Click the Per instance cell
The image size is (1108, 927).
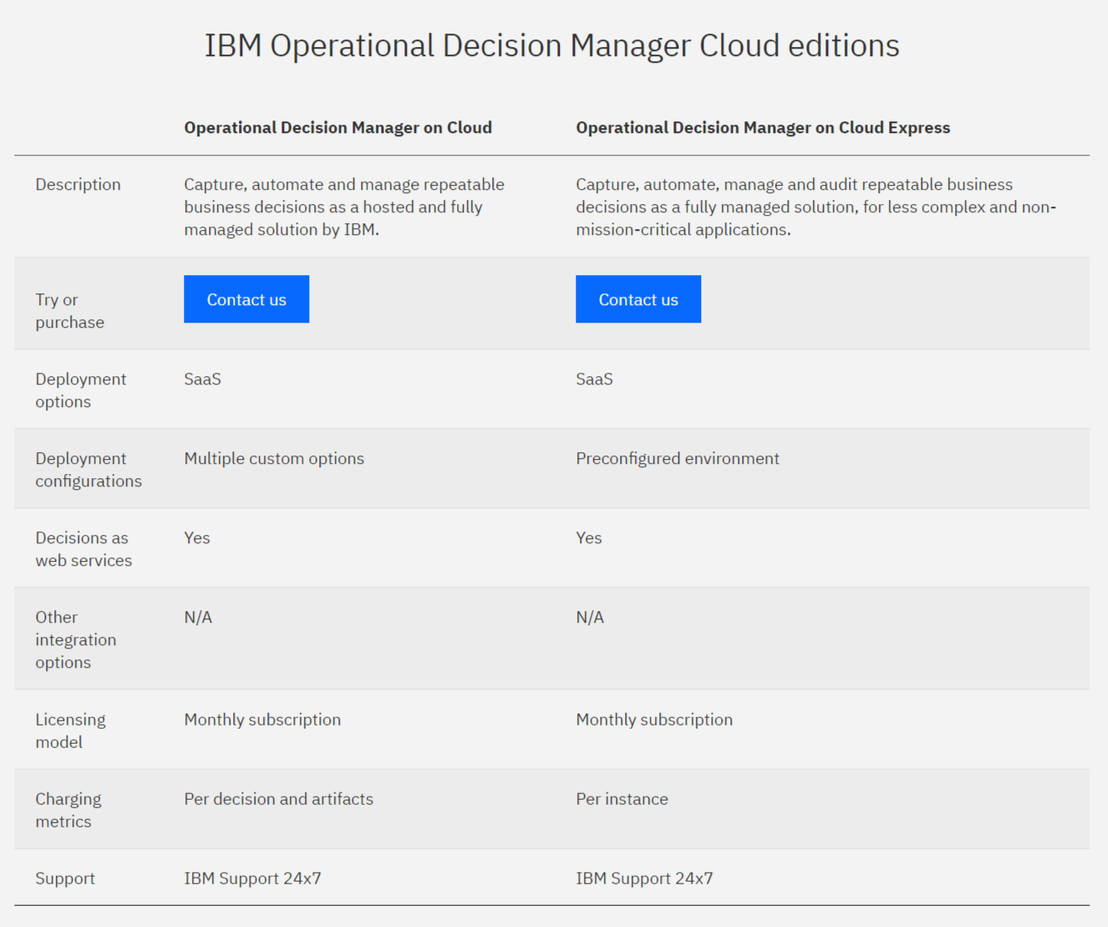point(622,798)
